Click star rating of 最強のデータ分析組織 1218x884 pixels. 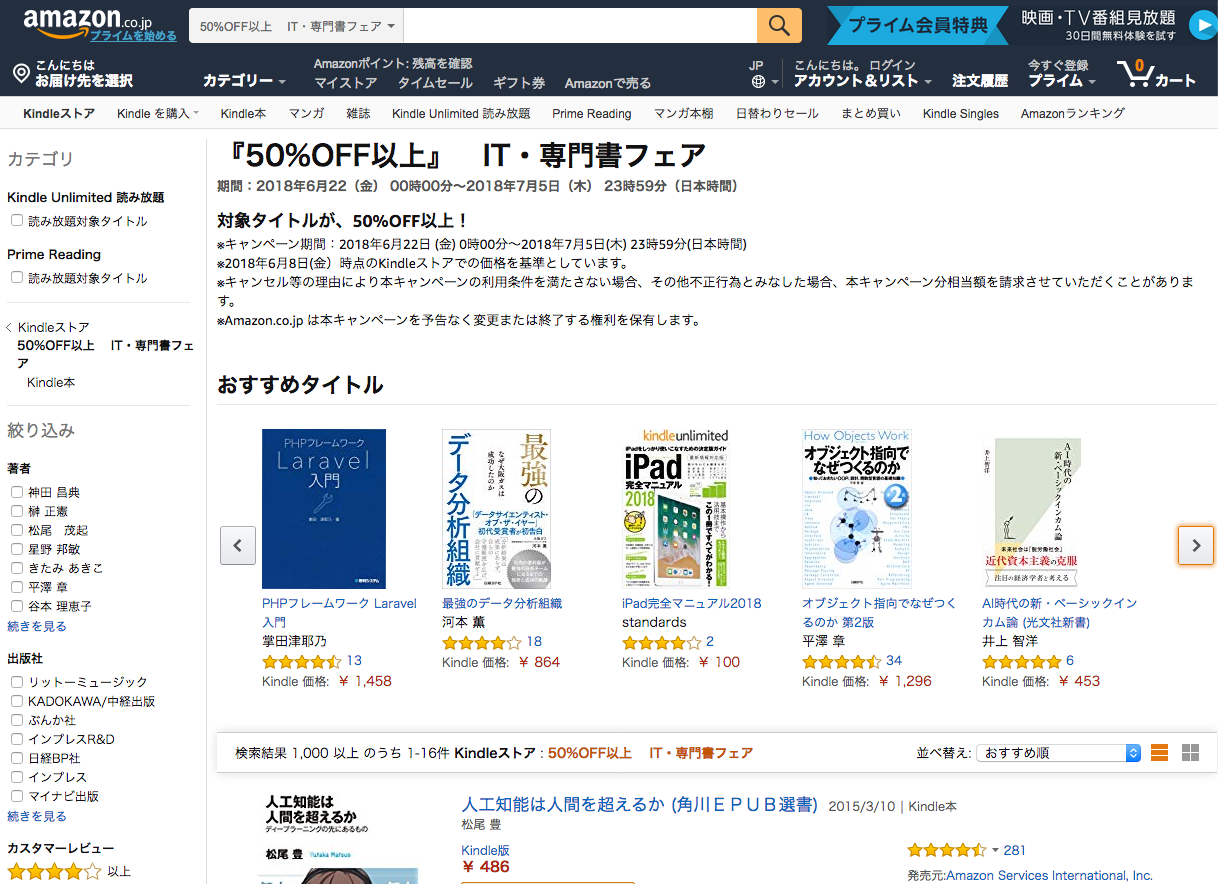tap(481, 643)
